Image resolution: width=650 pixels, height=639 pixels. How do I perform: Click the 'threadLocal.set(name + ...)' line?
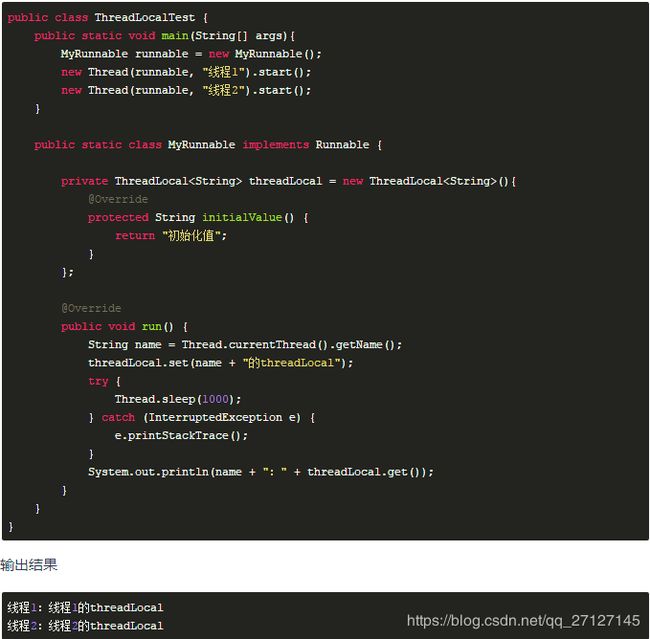point(220,363)
